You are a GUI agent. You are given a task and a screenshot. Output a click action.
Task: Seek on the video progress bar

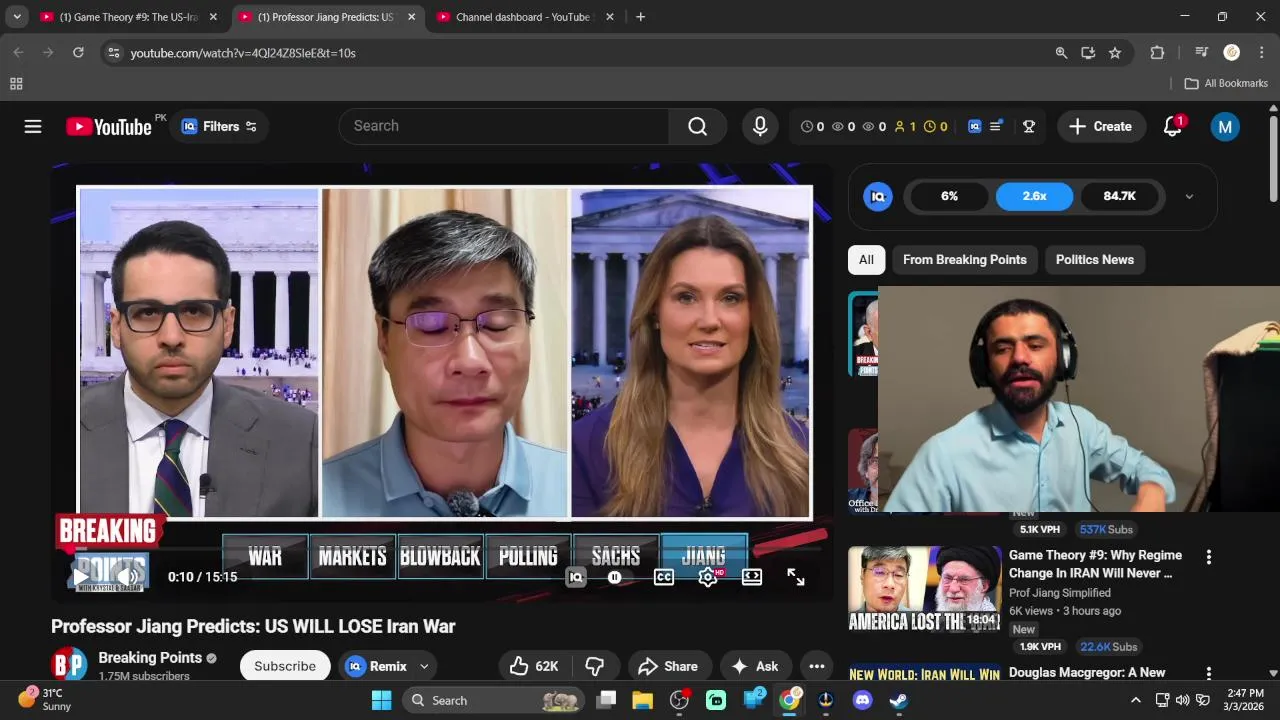[x=441, y=549]
